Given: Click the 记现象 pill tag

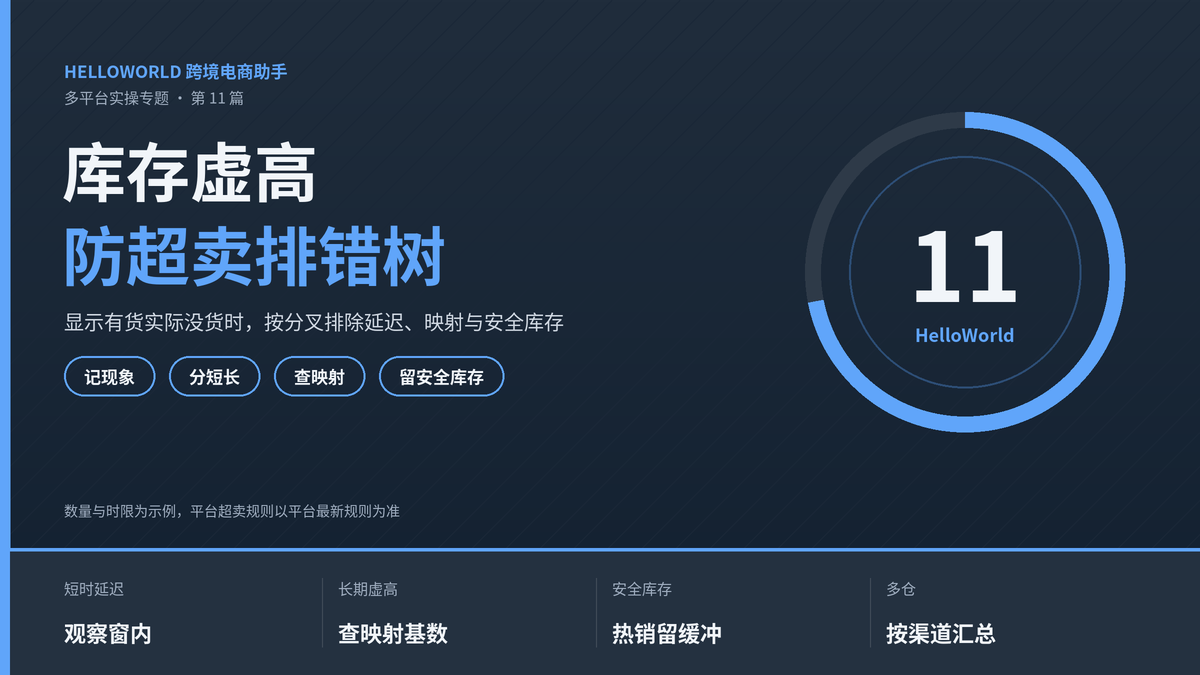Looking at the screenshot, I should 110,377.
